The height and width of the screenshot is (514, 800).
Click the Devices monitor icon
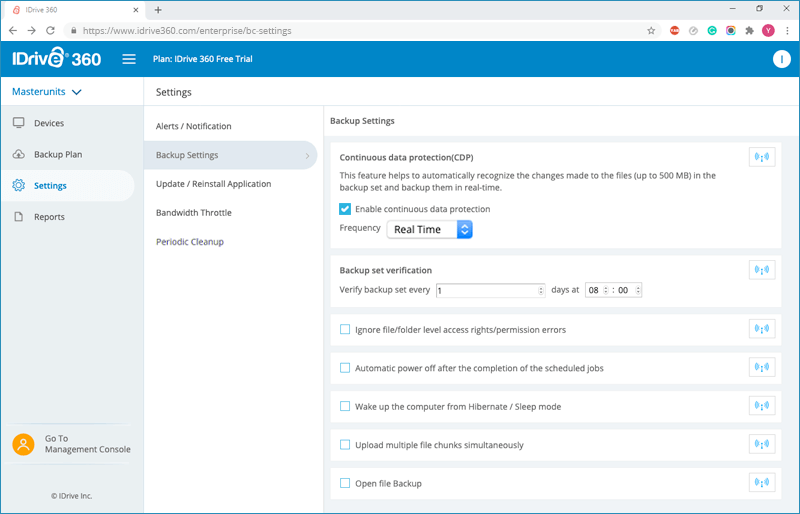(19, 123)
